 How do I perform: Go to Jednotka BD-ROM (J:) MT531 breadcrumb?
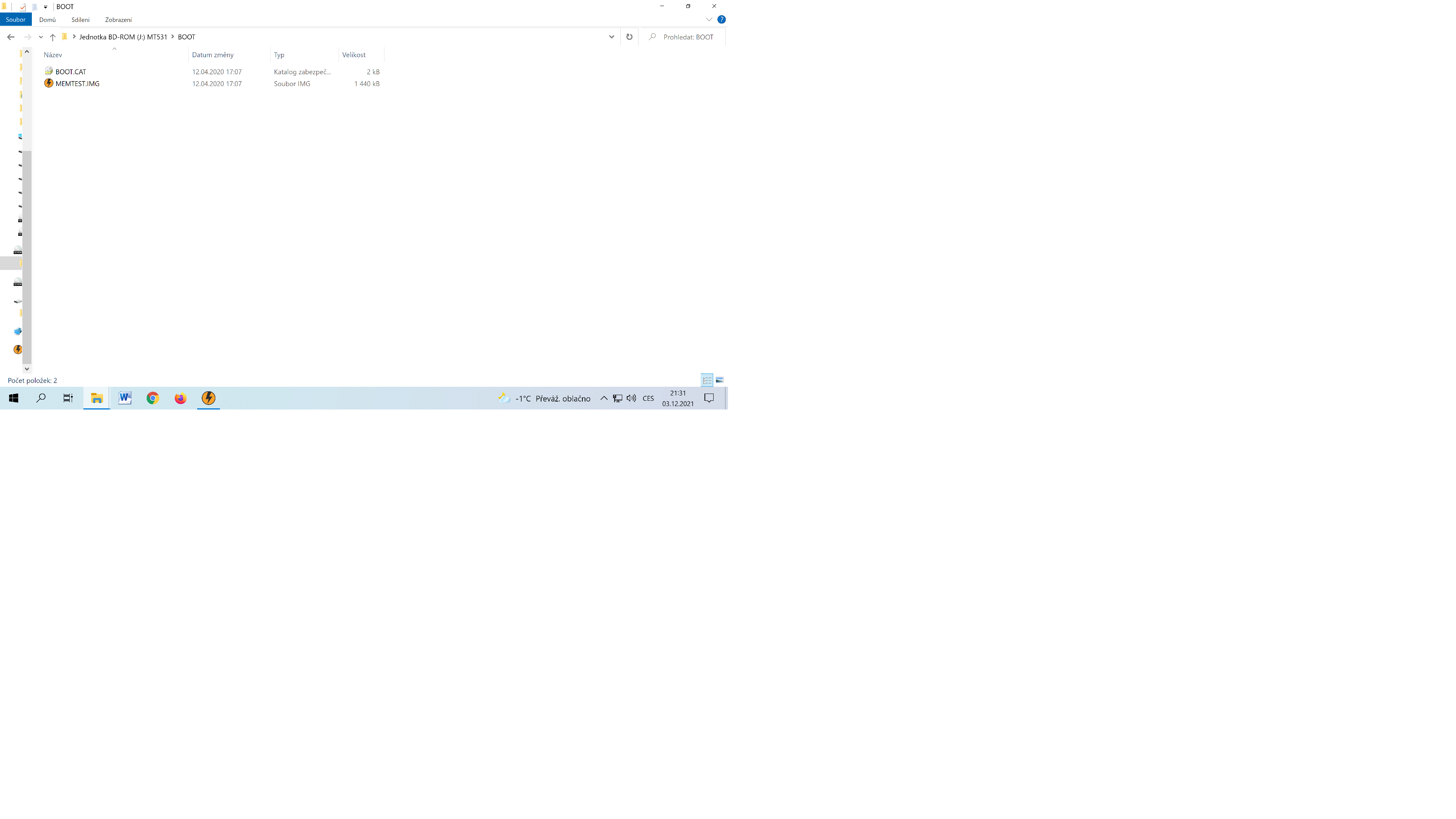(x=123, y=37)
